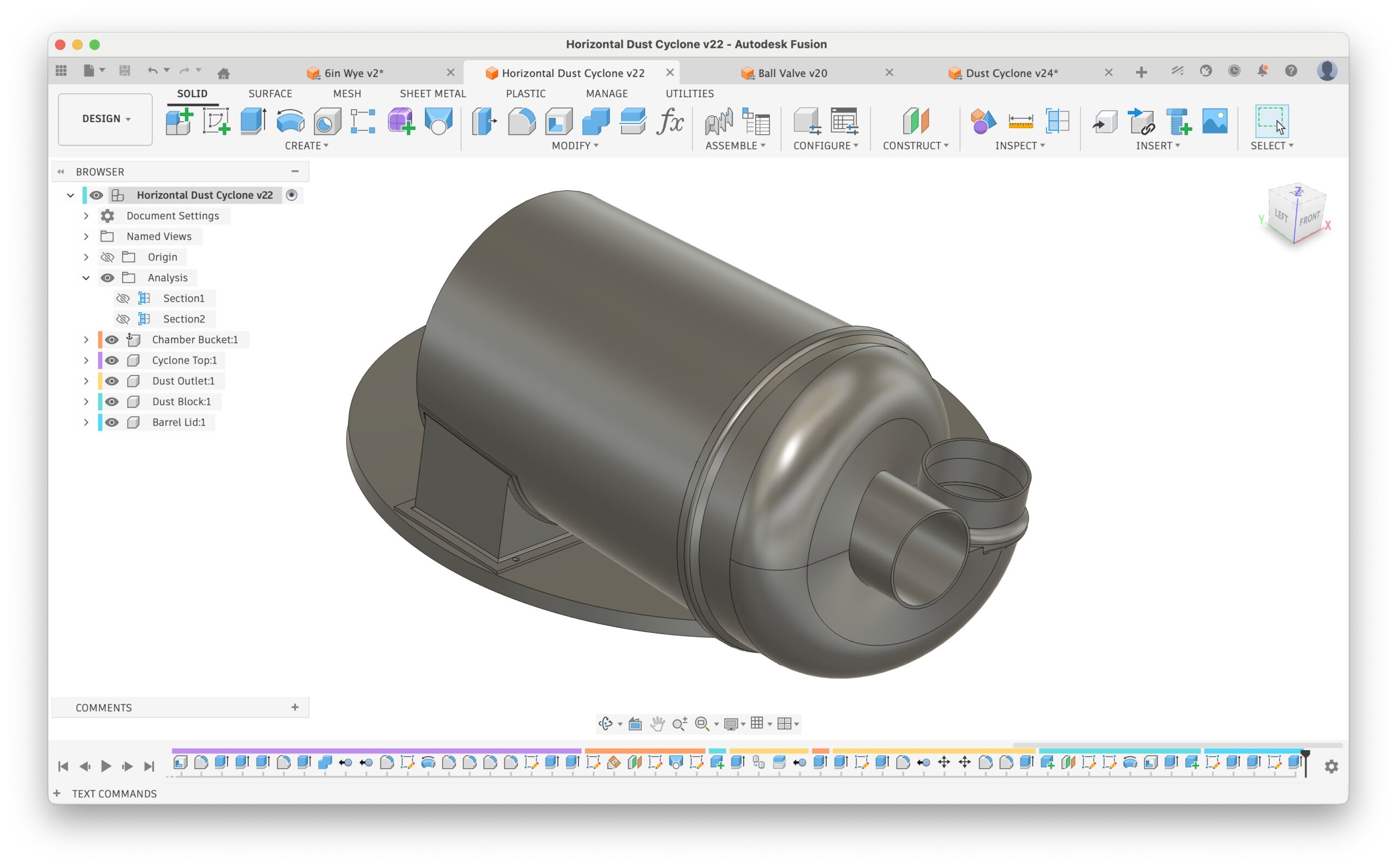Open the DESIGN workspace dropdown

coord(106,119)
